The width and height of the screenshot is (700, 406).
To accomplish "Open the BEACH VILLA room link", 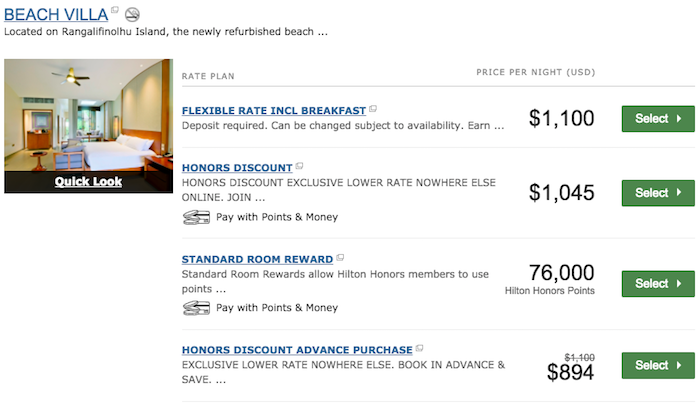I will tap(56, 15).
